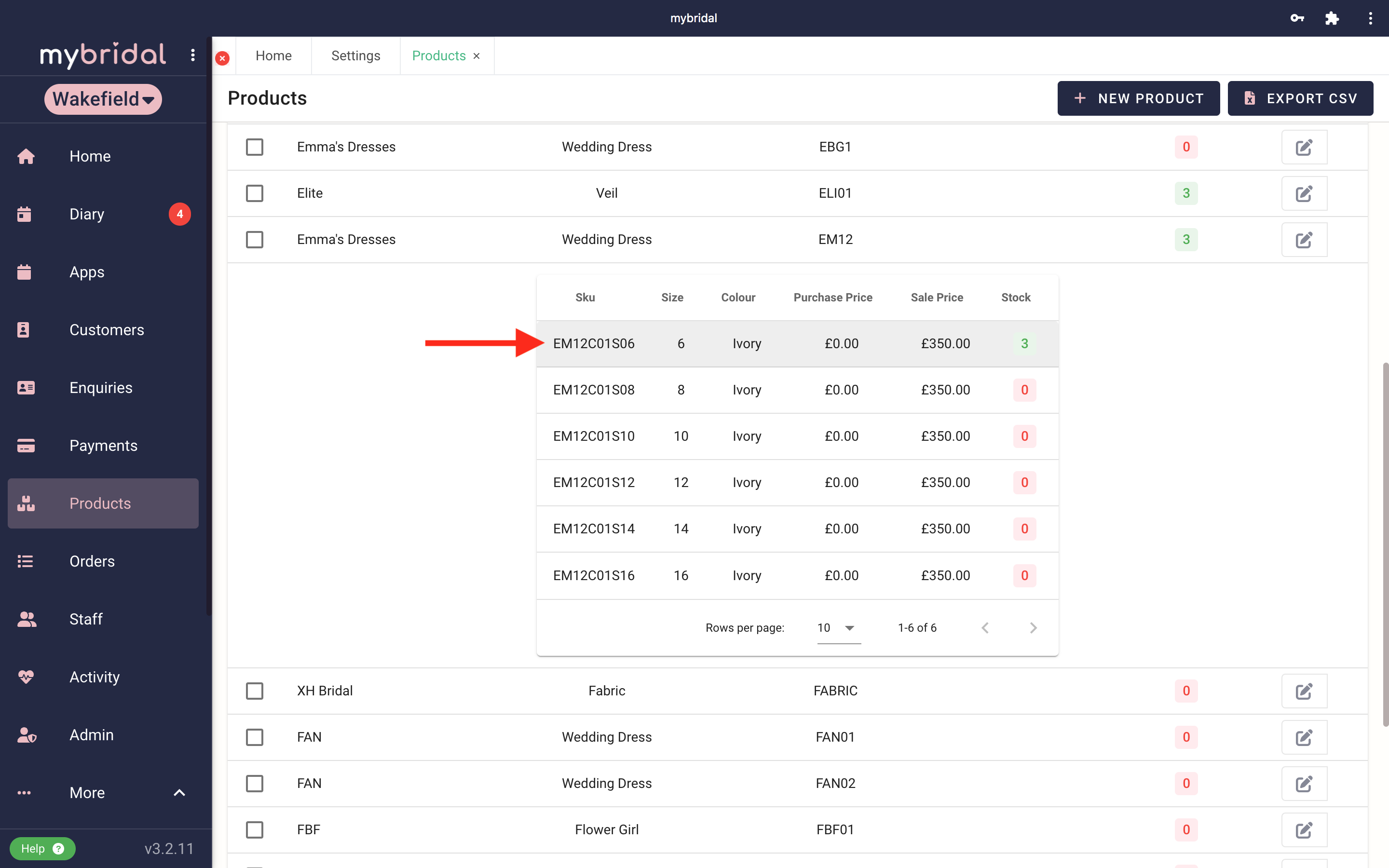Open the Rows per page dropdown
This screenshot has width=1389, height=868.
pos(838,628)
